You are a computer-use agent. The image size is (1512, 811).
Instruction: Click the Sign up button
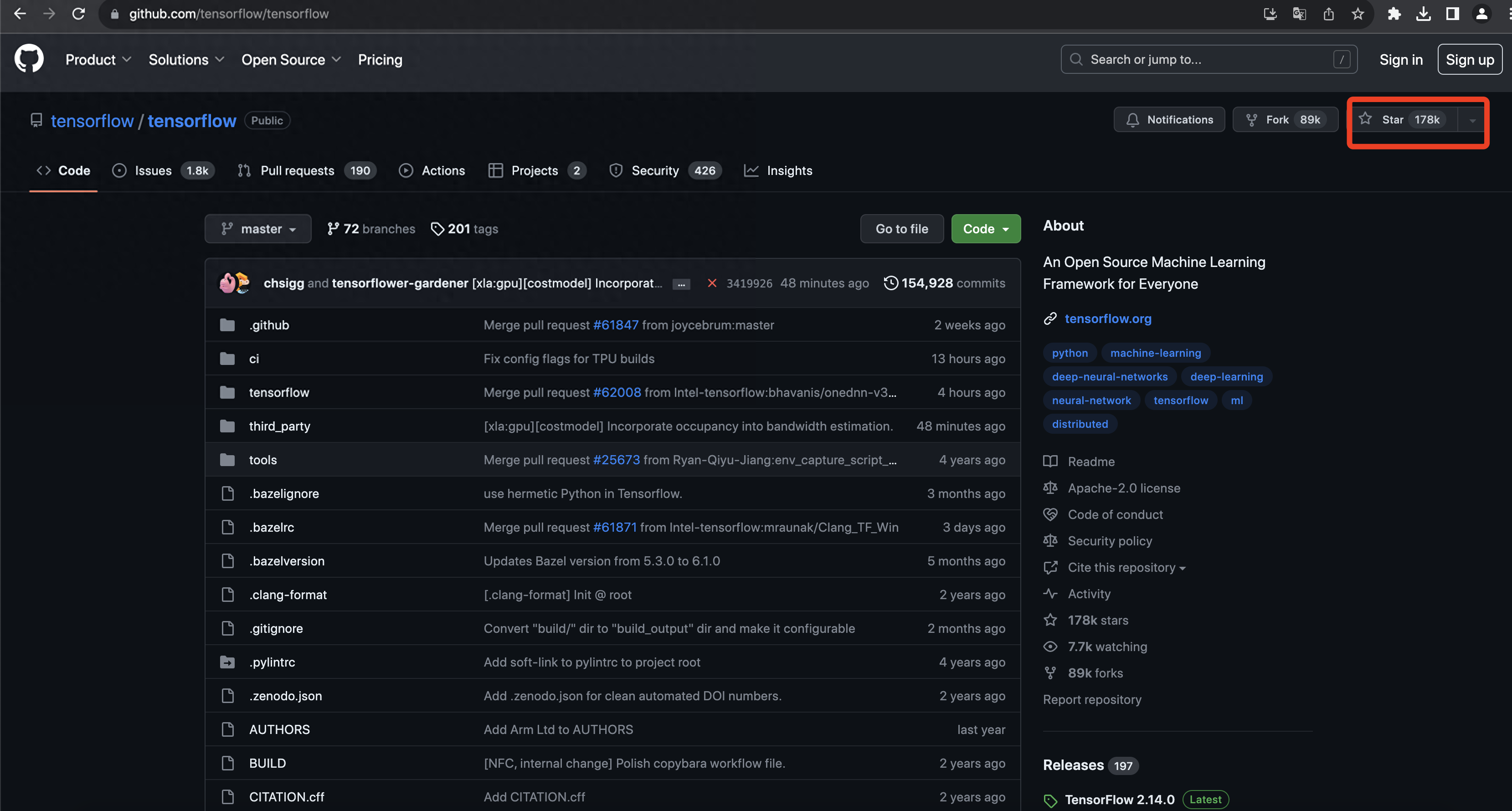(x=1469, y=59)
